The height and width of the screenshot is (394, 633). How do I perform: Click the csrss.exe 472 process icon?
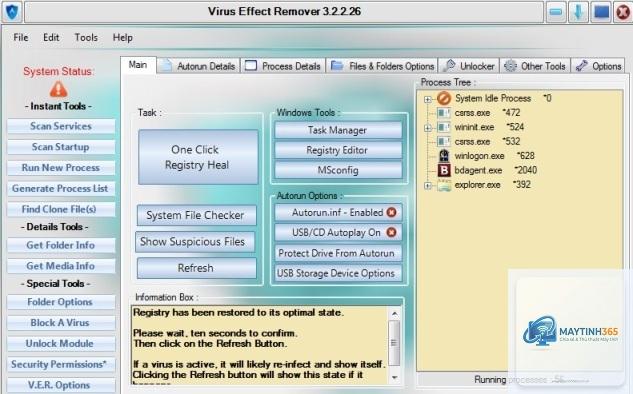click(444, 113)
